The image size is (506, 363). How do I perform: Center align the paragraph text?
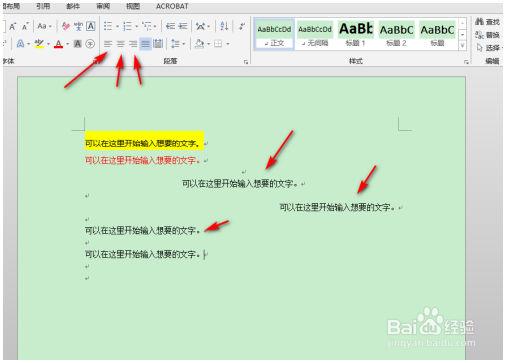click(x=120, y=44)
